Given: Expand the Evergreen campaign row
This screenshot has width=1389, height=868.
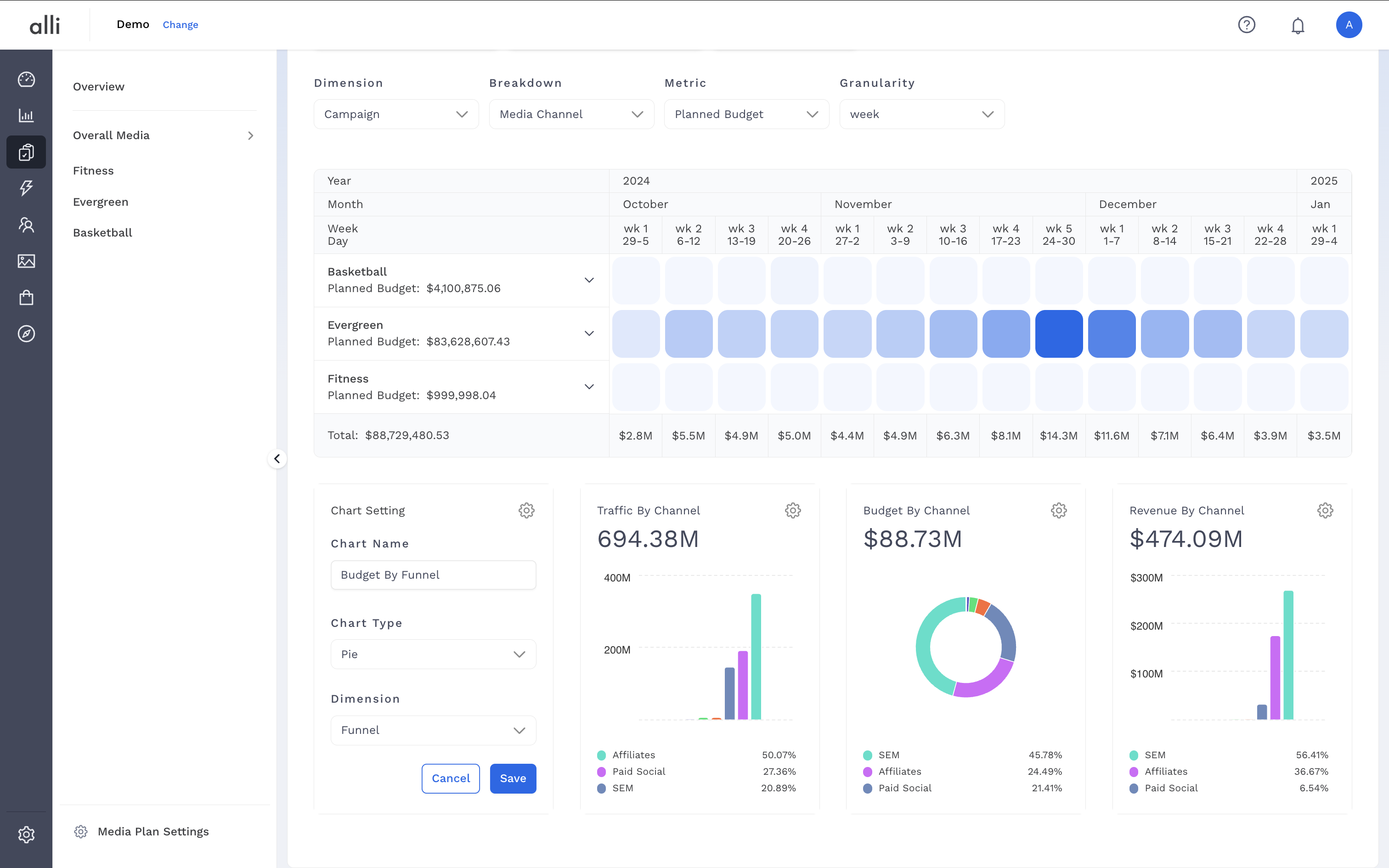Looking at the screenshot, I should (589, 333).
